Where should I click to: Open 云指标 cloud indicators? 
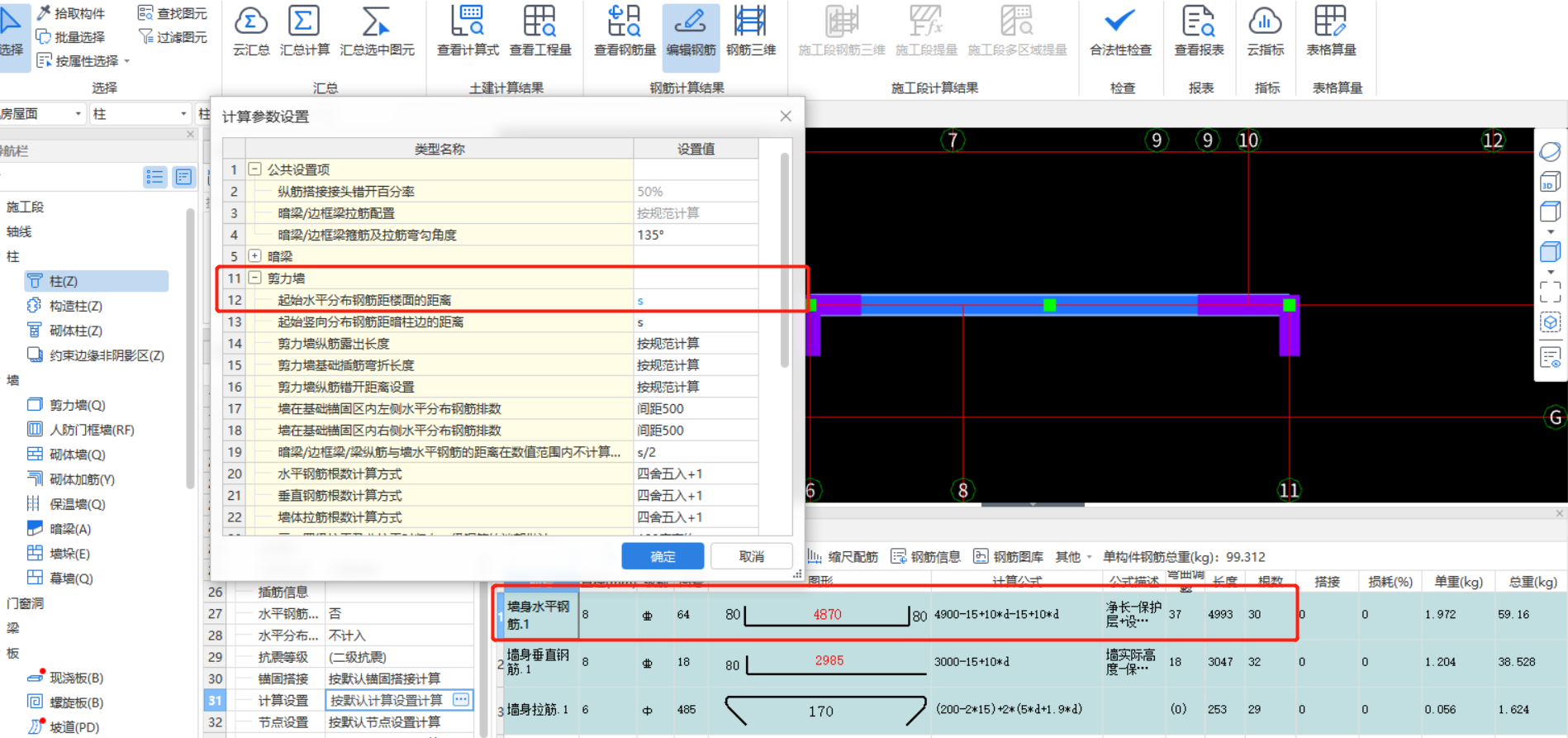click(1265, 31)
